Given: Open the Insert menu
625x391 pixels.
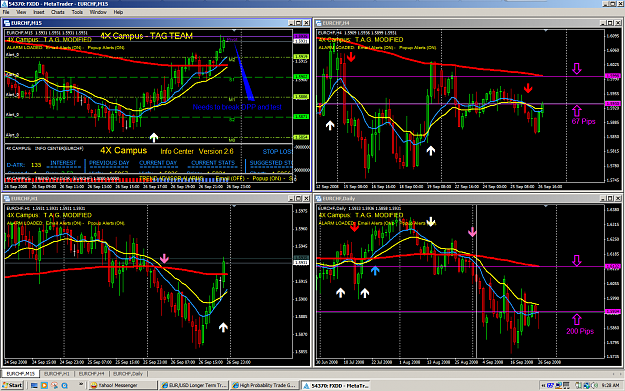Looking at the screenshot, I should point(39,12).
